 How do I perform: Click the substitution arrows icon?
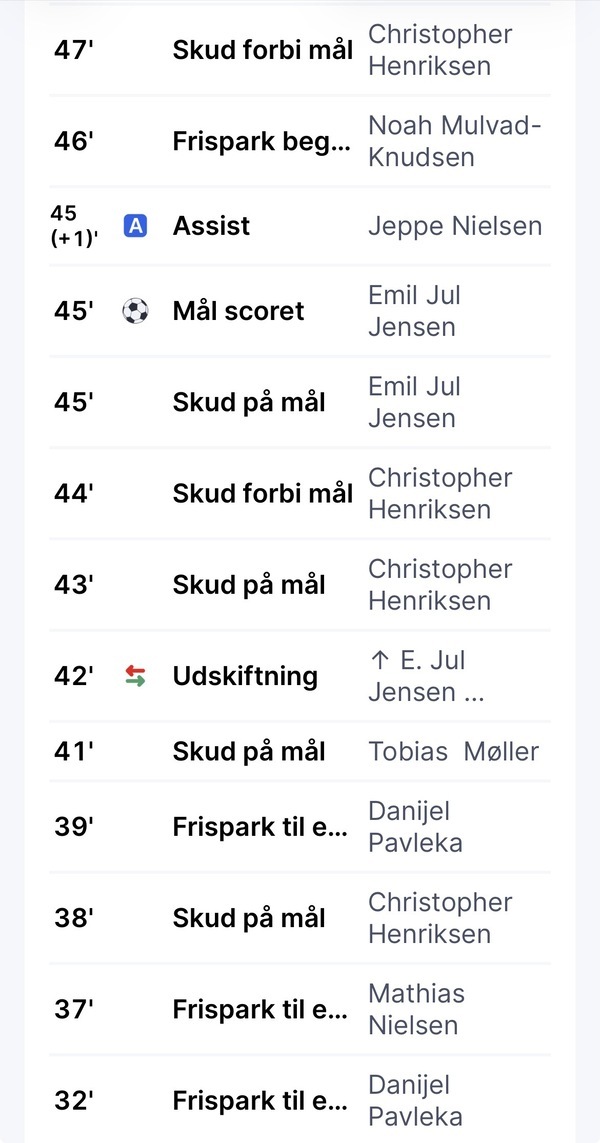[x=135, y=676]
